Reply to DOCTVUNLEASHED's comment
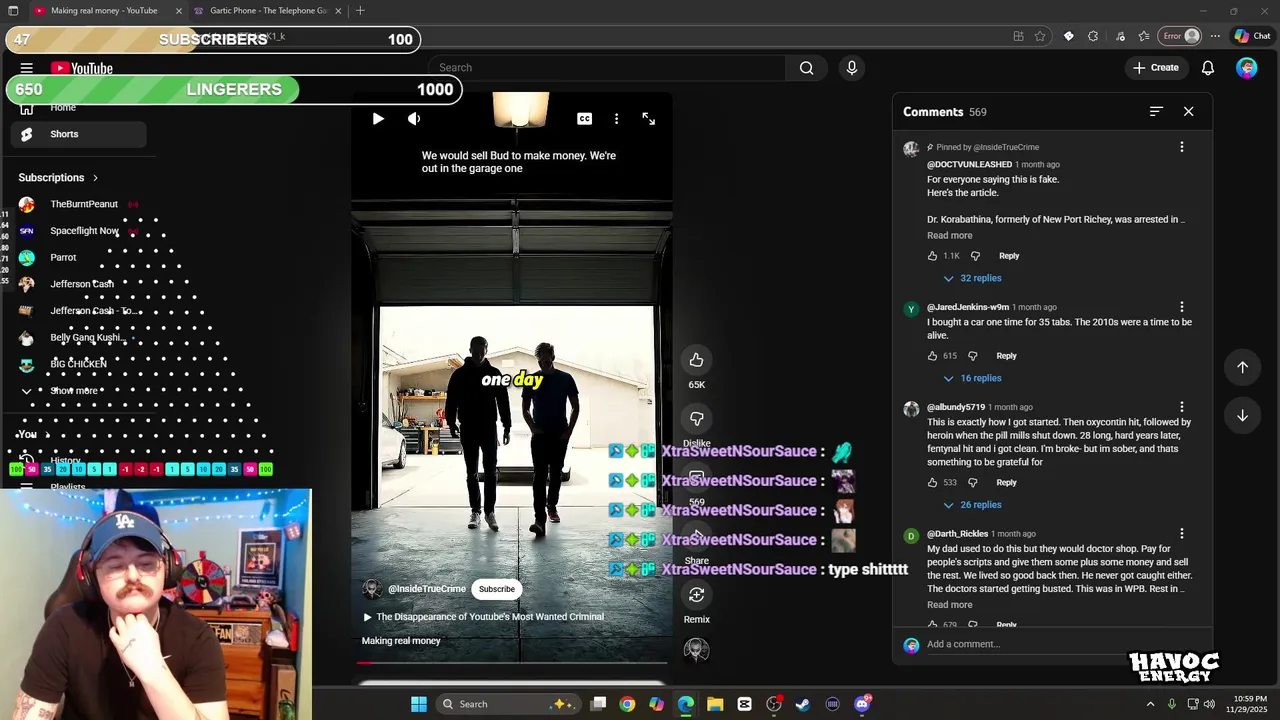This screenshot has width=1280, height=720. (x=1009, y=256)
